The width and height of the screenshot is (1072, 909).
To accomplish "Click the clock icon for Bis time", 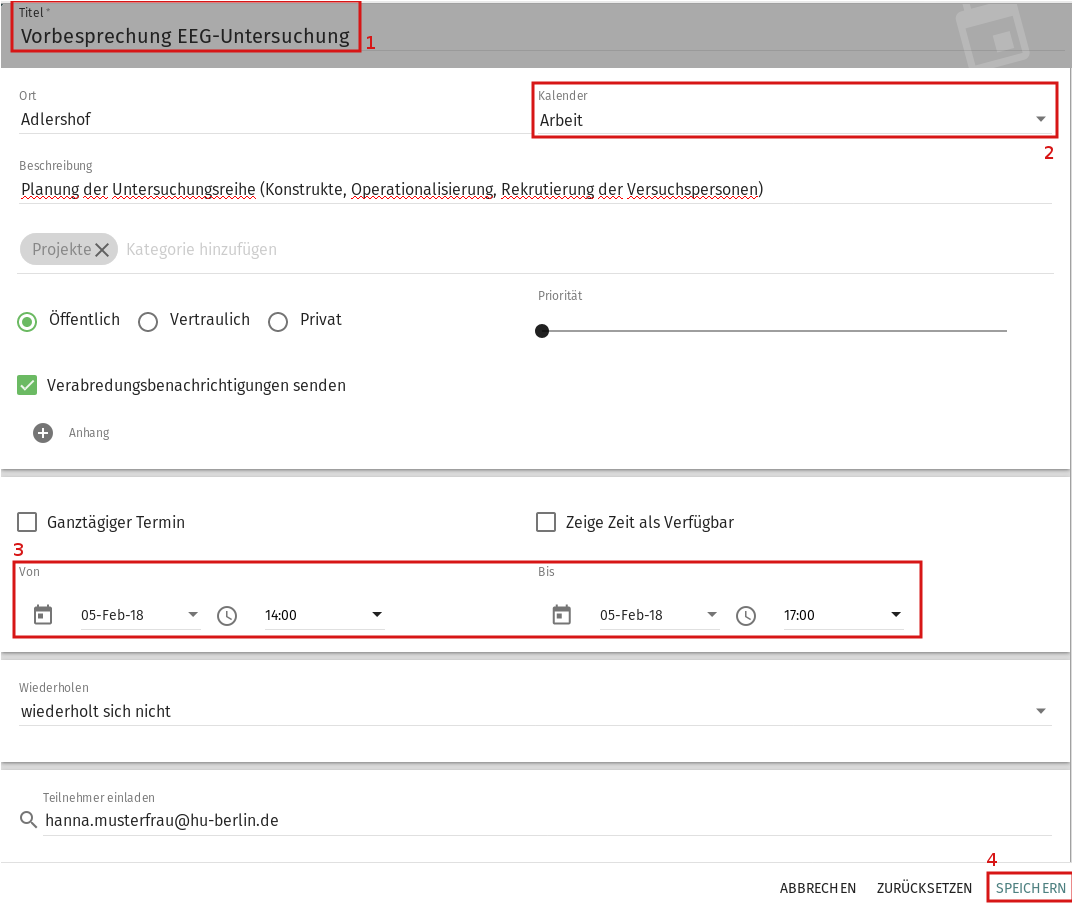I will click(746, 615).
